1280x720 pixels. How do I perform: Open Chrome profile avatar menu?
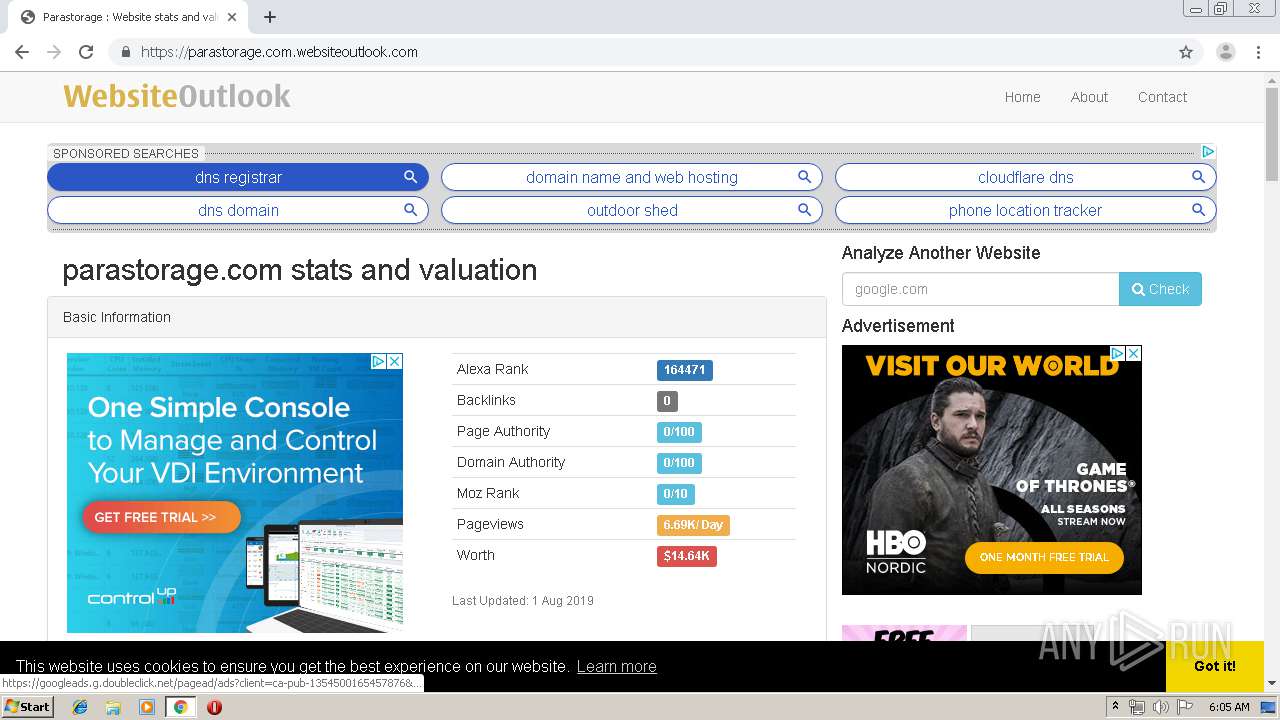coord(1226,52)
